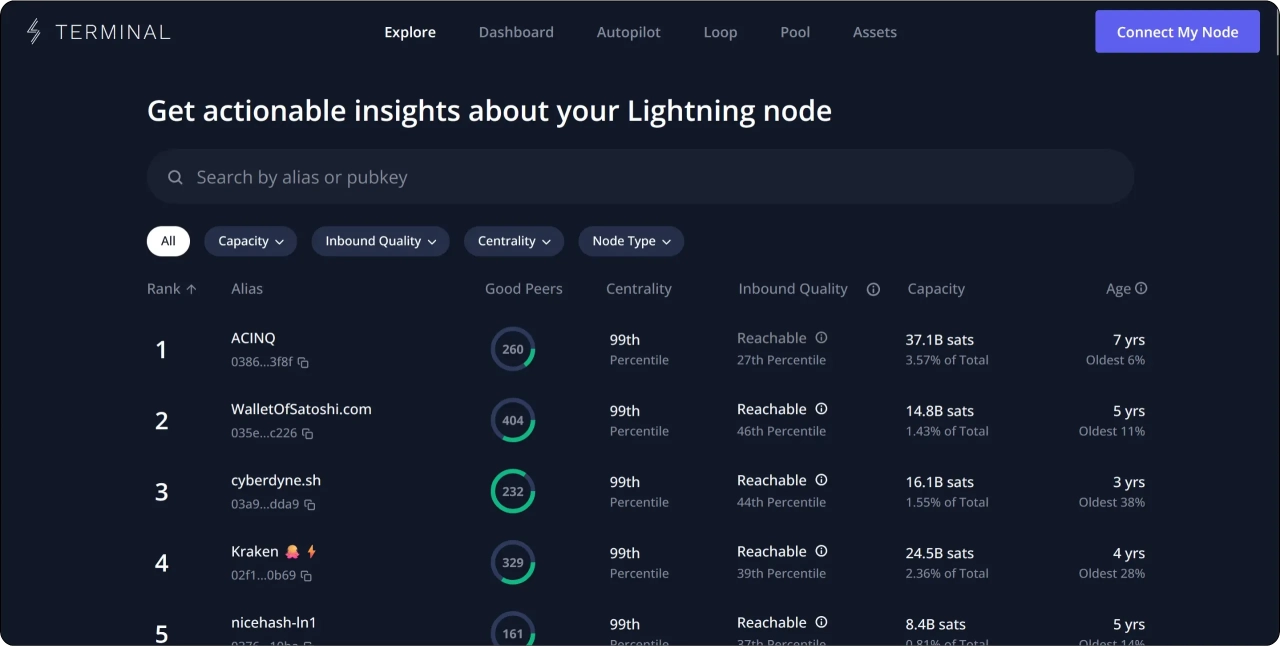The width and height of the screenshot is (1280, 646).
Task: Open the cyberdyne.sh node link
Action: [276, 480]
